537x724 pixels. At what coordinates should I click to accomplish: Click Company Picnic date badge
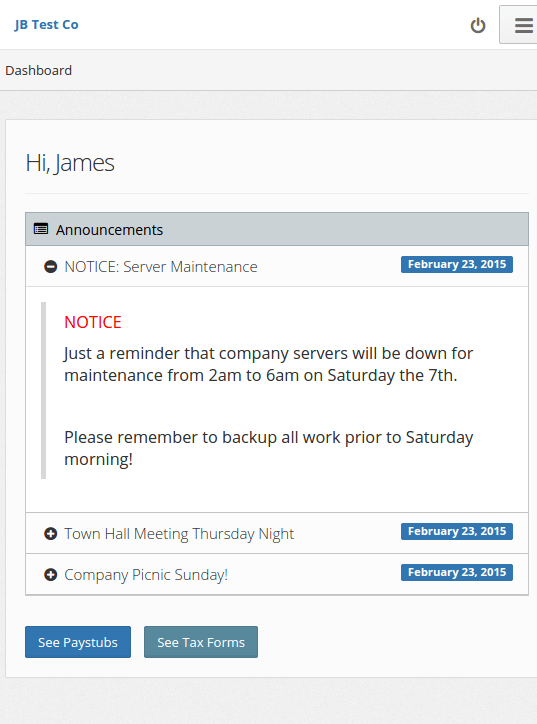[x=457, y=573]
